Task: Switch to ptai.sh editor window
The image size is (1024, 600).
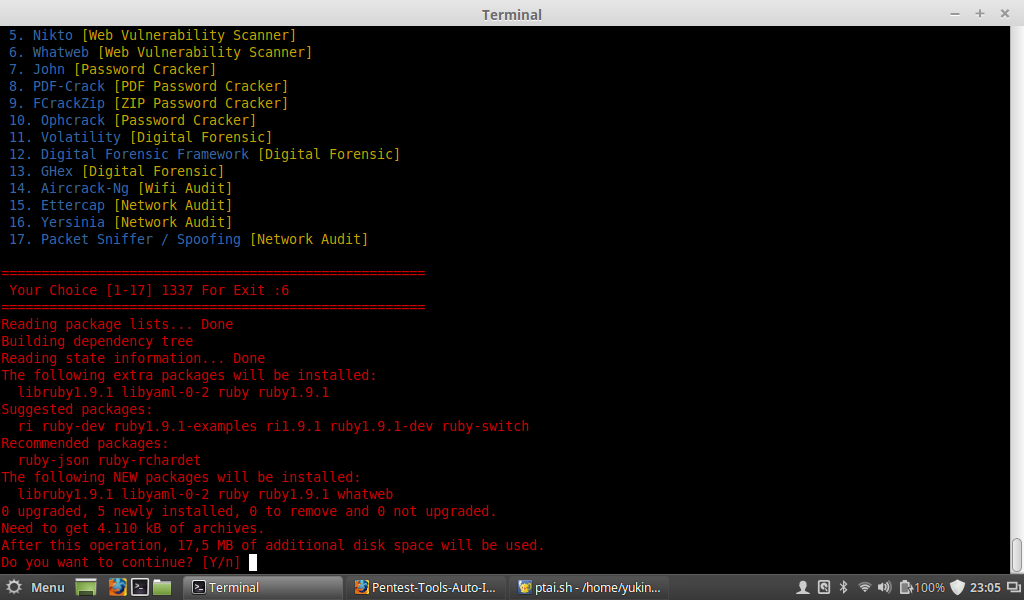Action: (x=589, y=587)
